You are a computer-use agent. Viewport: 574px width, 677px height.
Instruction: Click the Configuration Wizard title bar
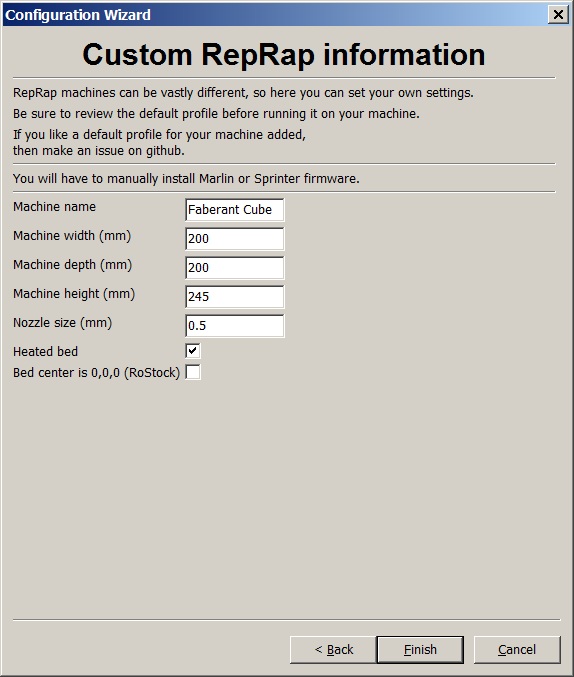[275, 15]
